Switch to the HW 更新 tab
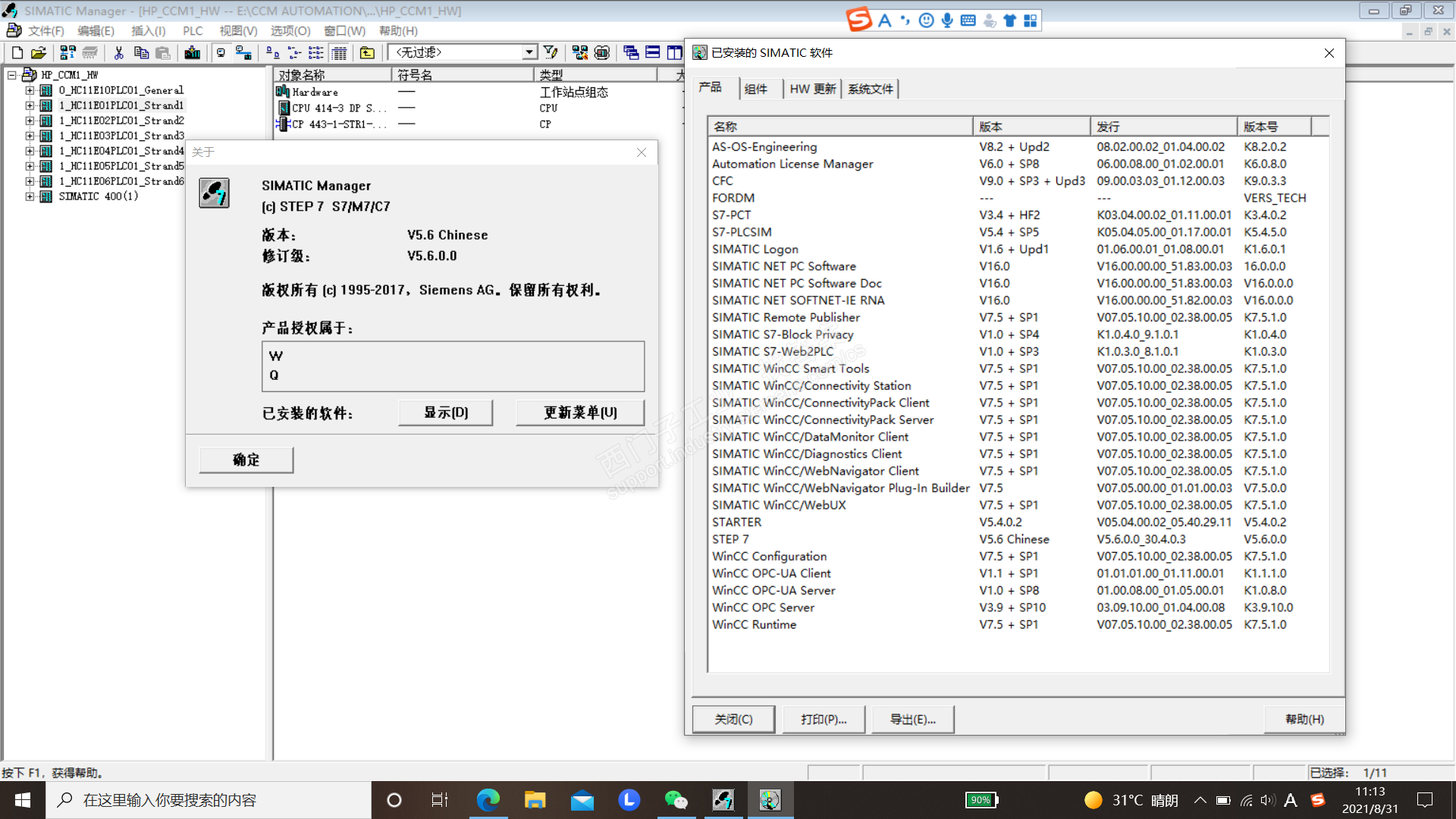Image resolution: width=1456 pixels, height=819 pixels. pyautogui.click(x=812, y=89)
